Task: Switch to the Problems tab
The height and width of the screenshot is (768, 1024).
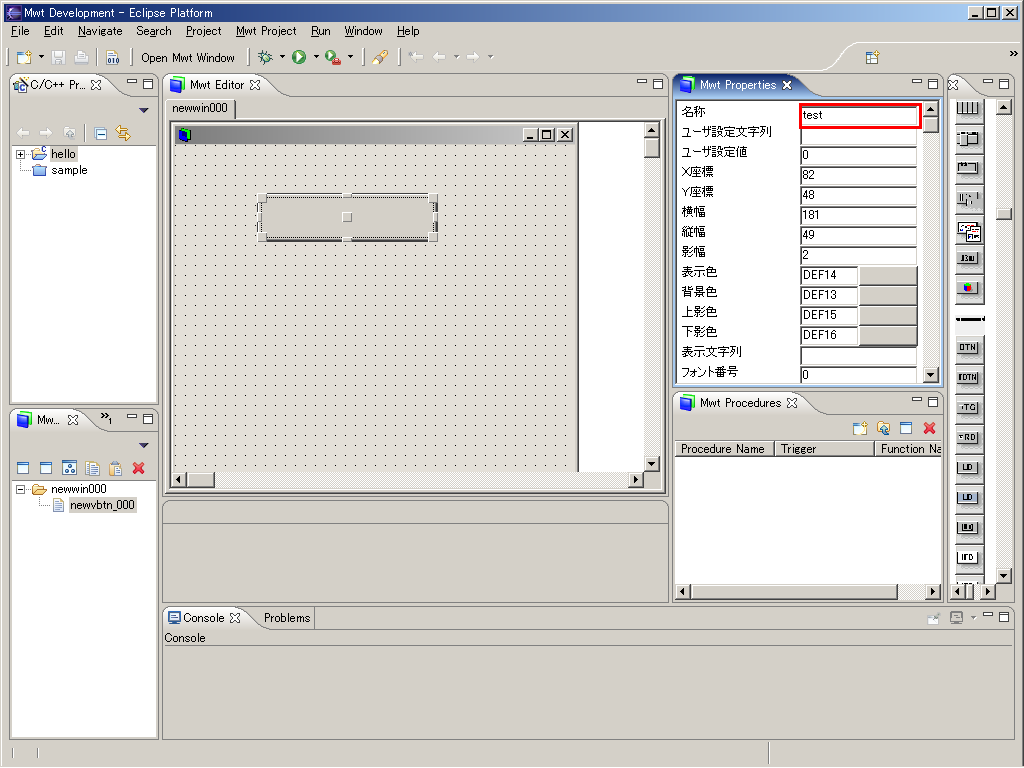Action: tap(287, 618)
